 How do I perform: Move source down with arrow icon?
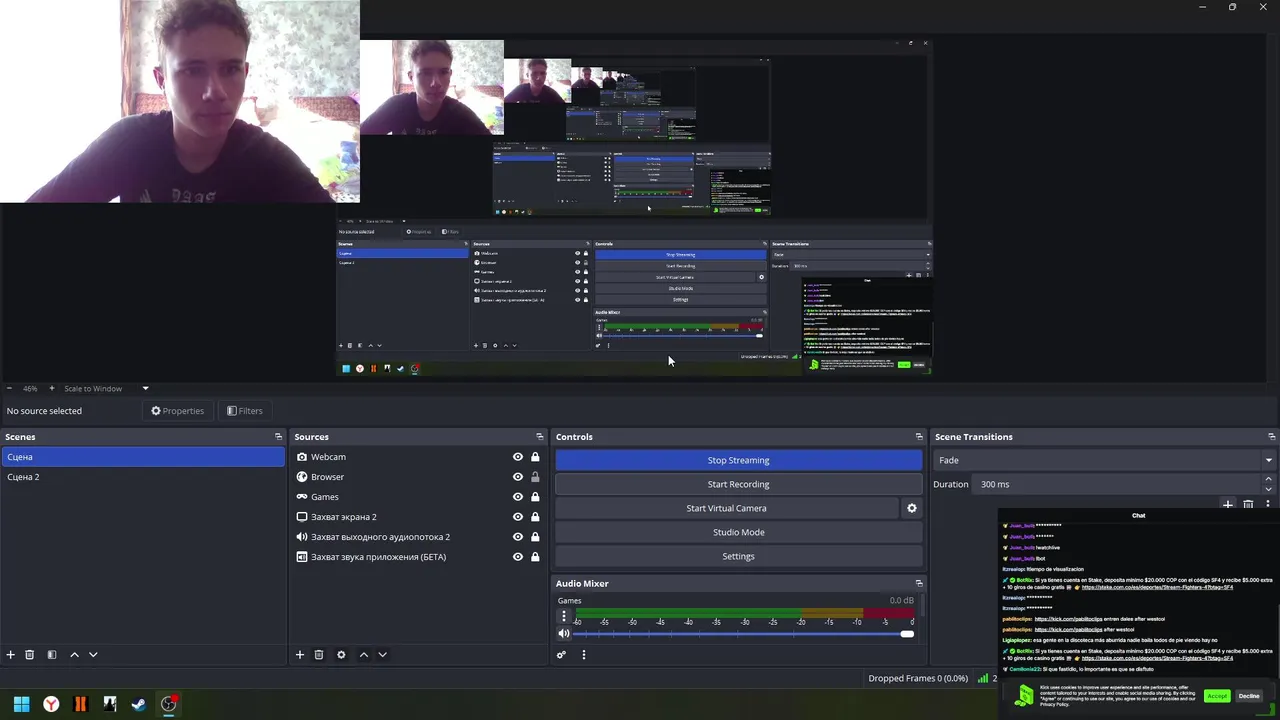(x=382, y=655)
